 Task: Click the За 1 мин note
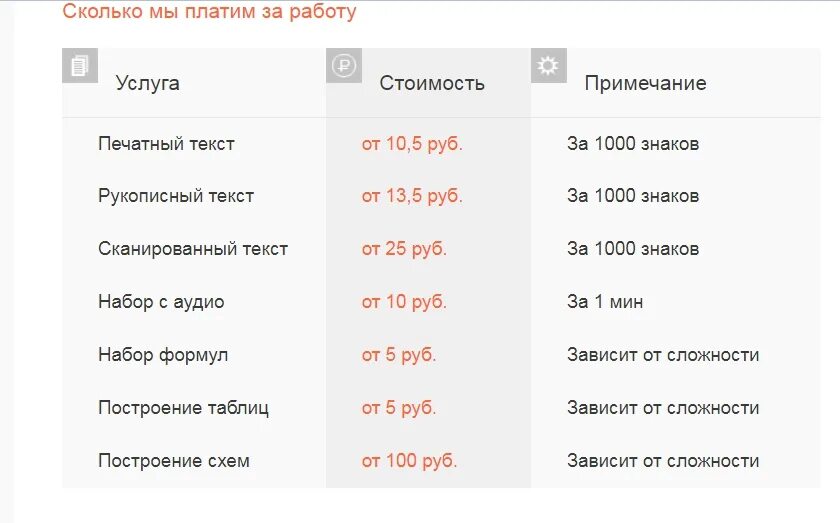(x=605, y=302)
